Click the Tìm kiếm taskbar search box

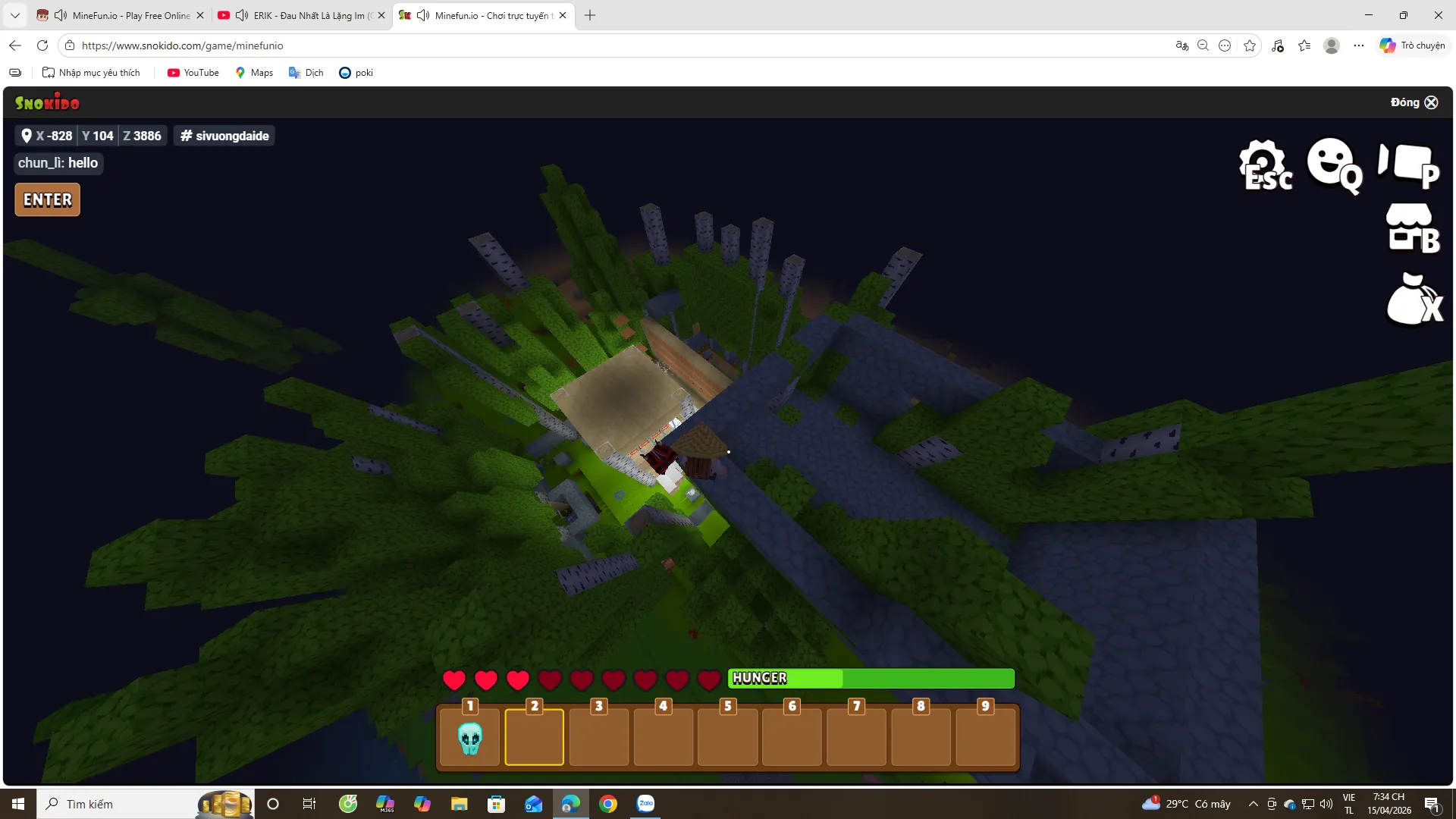(x=145, y=804)
